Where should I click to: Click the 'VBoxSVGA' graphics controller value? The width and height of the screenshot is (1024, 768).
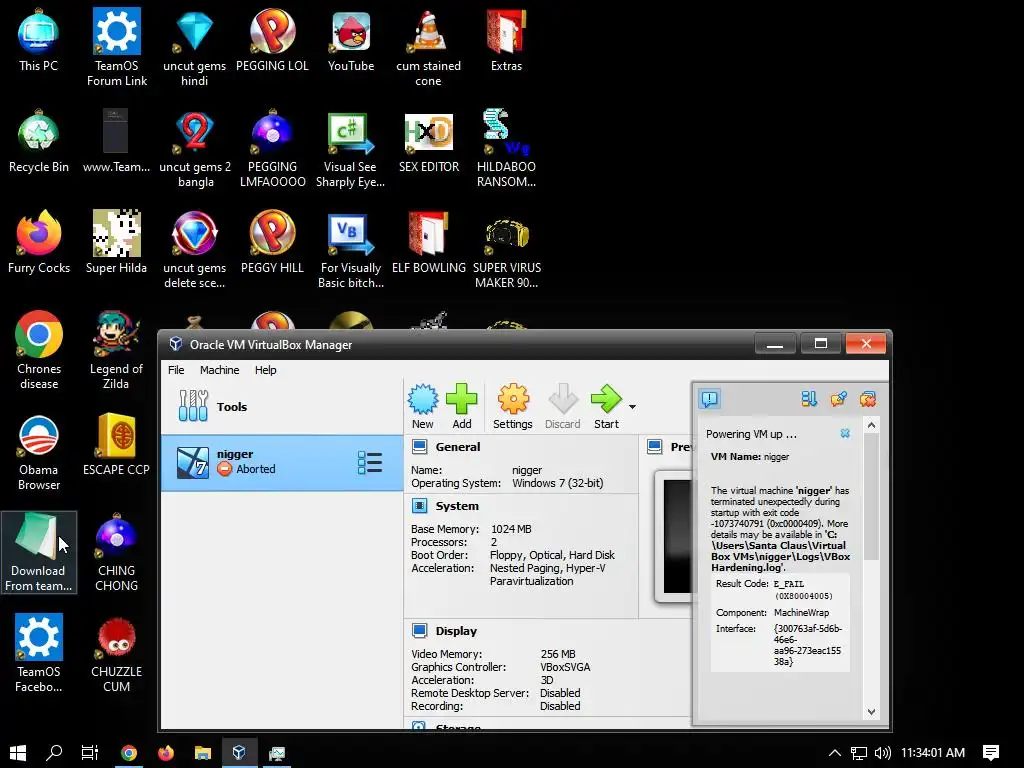565,667
